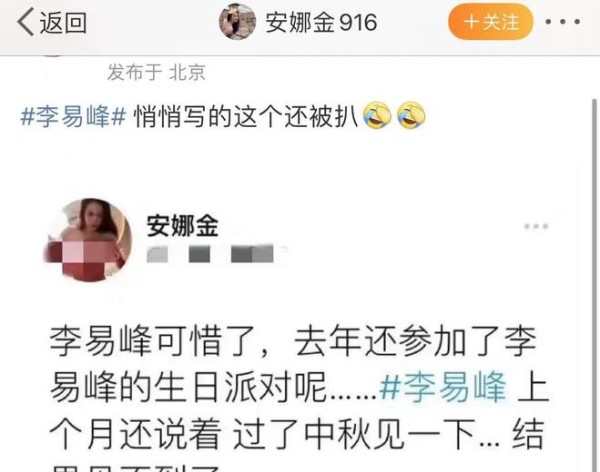Image resolution: width=600 pixels, height=472 pixels.
Task: Follow the user with +关注 button
Action: point(491,22)
